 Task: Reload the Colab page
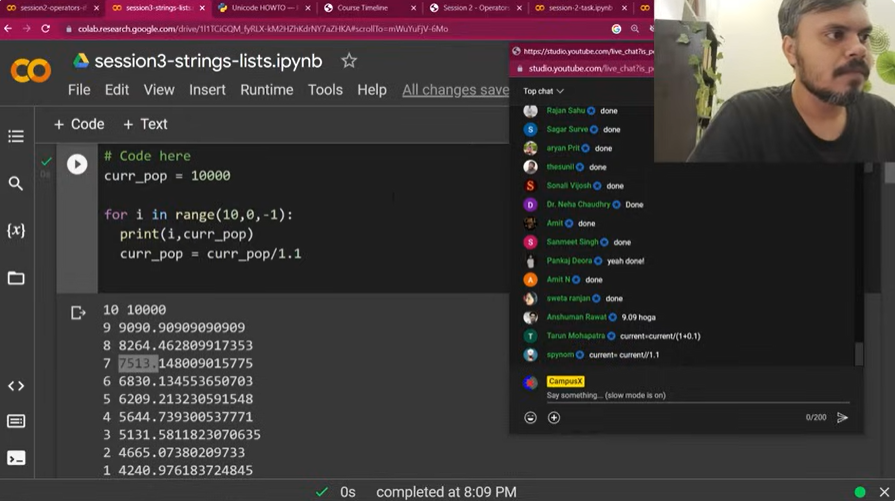coord(46,29)
